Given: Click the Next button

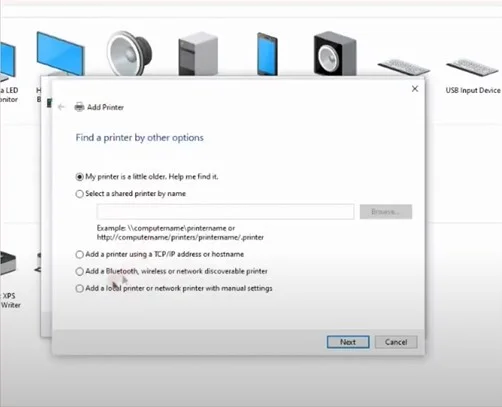Looking at the screenshot, I should [x=348, y=342].
